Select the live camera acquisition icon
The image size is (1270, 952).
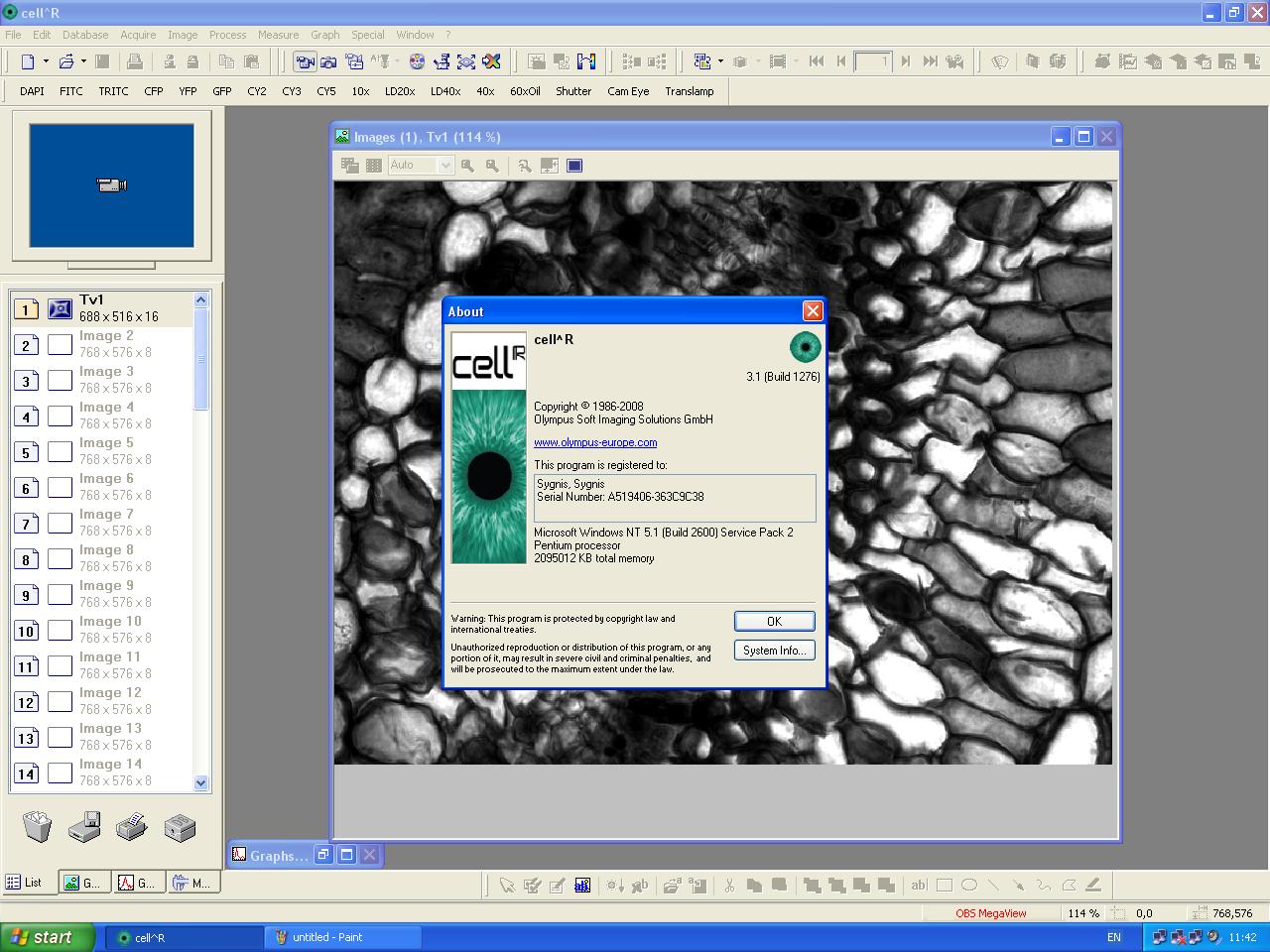304,60
